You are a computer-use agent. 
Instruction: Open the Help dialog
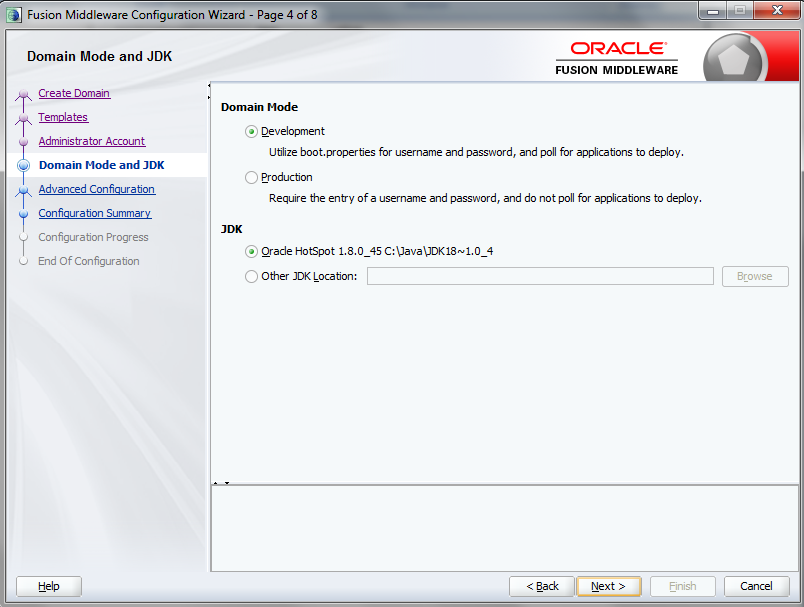tap(48, 586)
